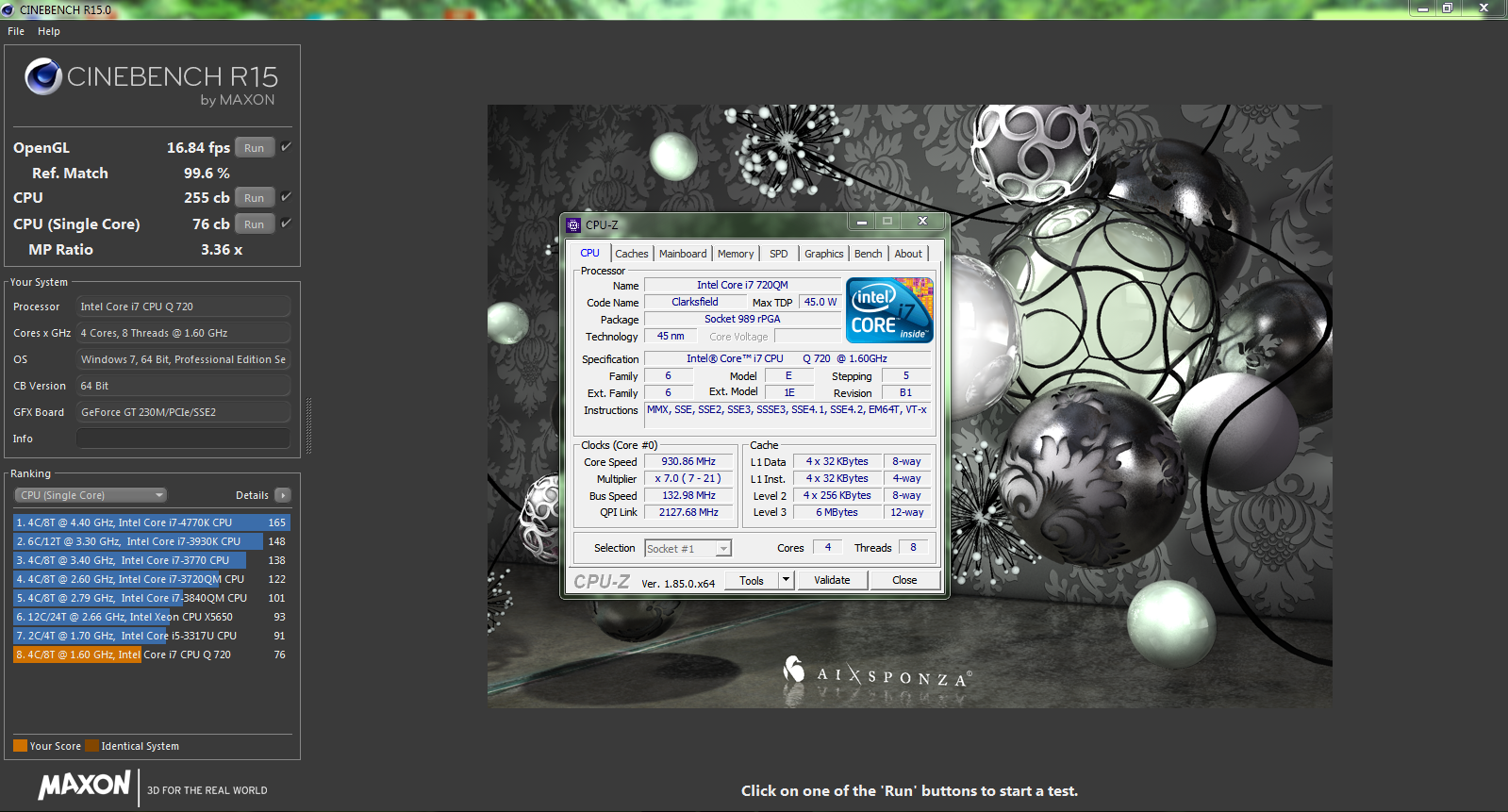Toggle the CPU (Single Core) test checkmark
The image size is (1508, 812).
point(286,224)
